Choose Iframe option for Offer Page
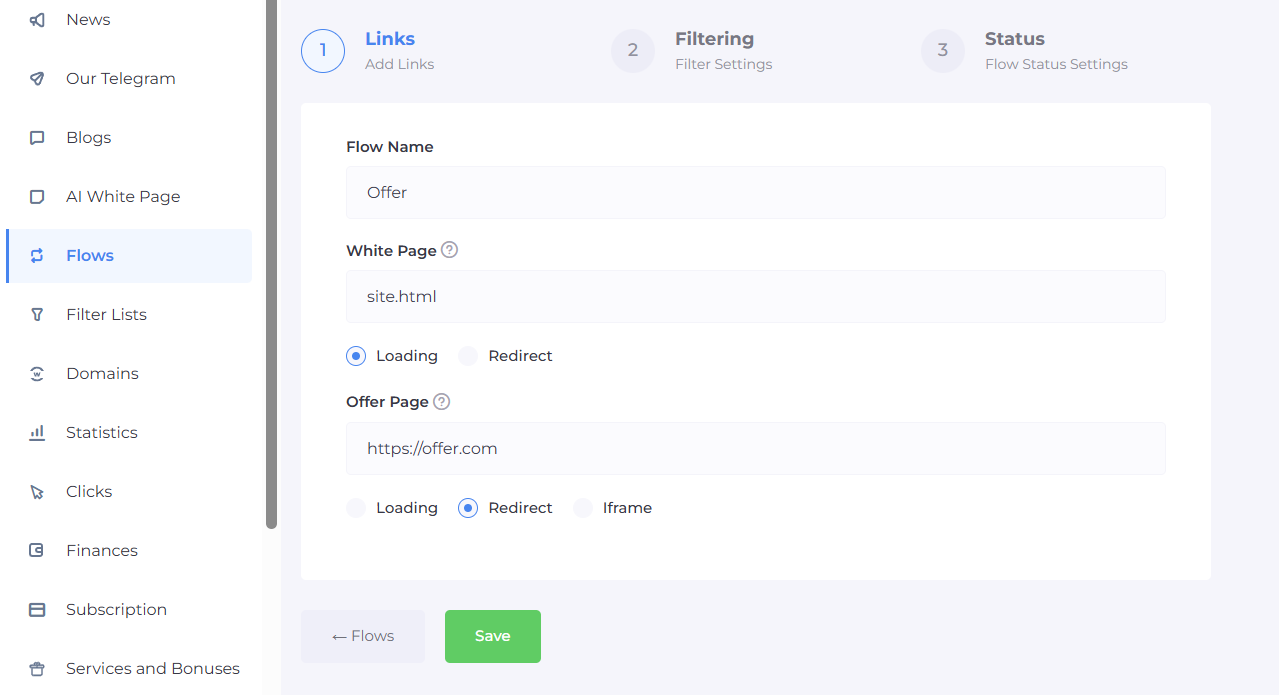This screenshot has height=695, width=1279. pos(583,508)
